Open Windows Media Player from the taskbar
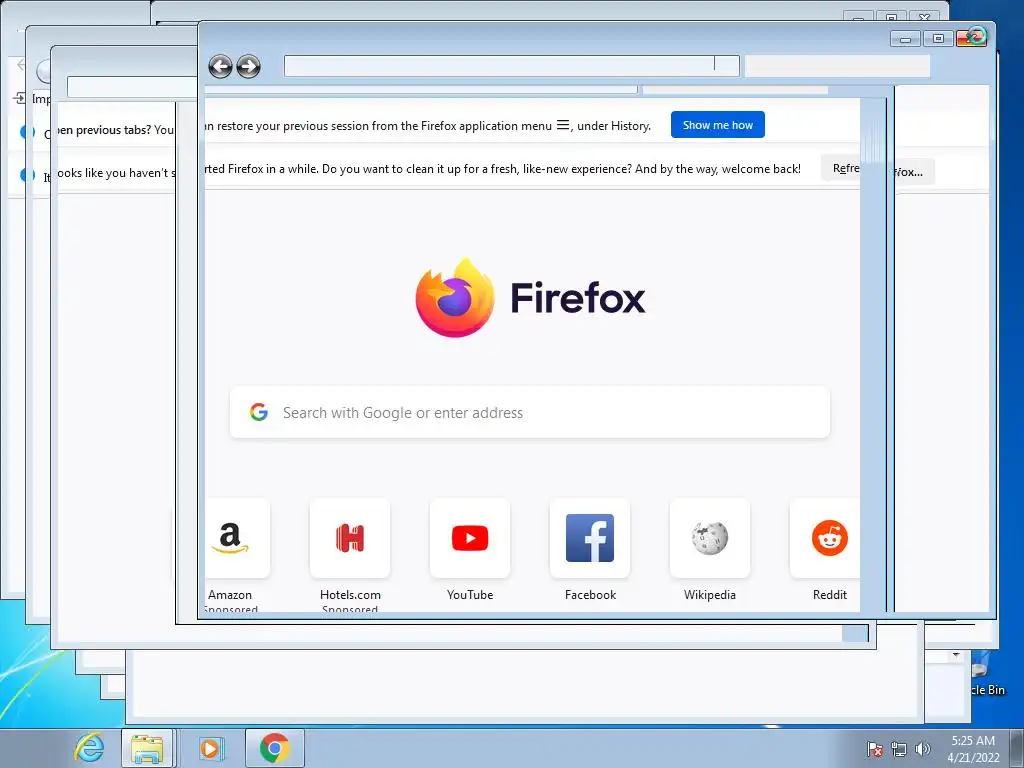 tap(210, 748)
